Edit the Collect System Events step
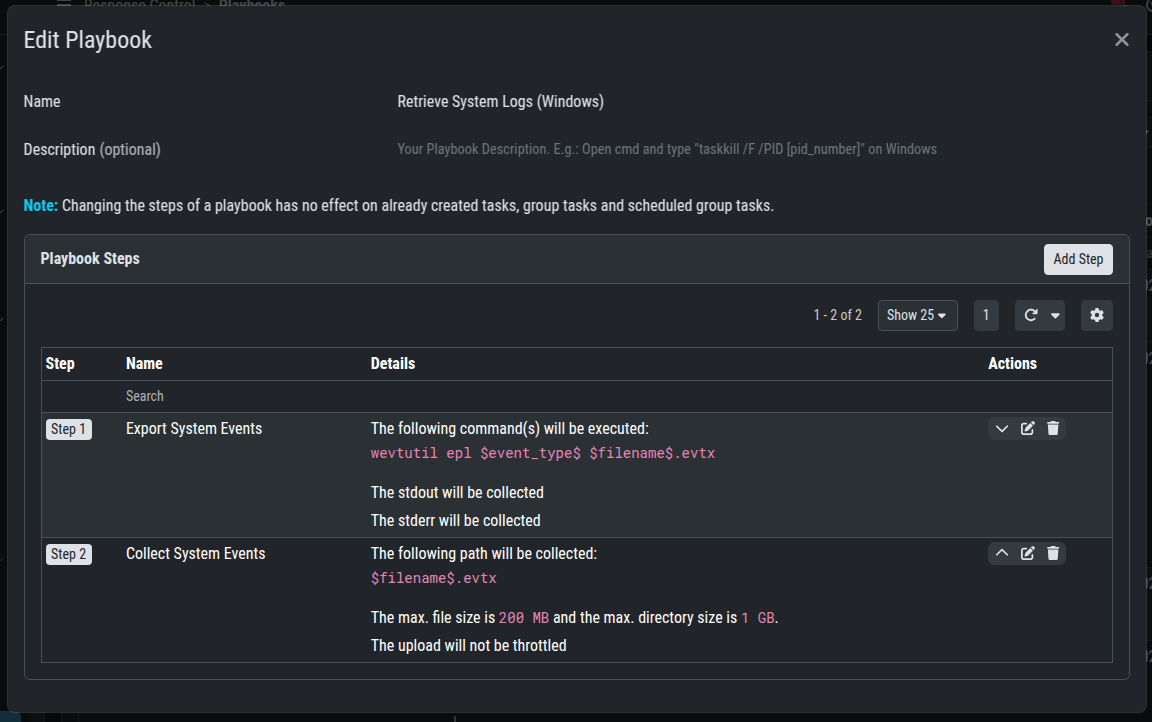Screen dimensions: 1152x722 [x=1027, y=554]
